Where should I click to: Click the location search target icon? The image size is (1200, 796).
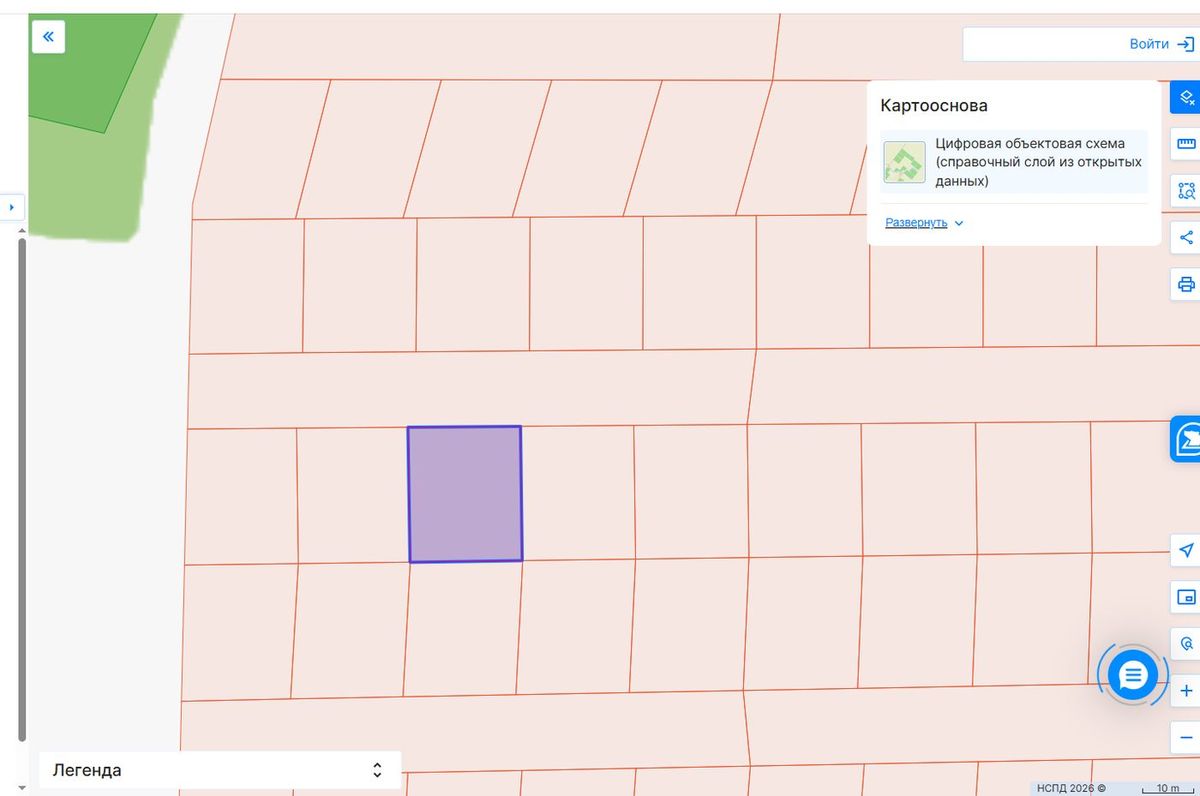coord(1186,644)
